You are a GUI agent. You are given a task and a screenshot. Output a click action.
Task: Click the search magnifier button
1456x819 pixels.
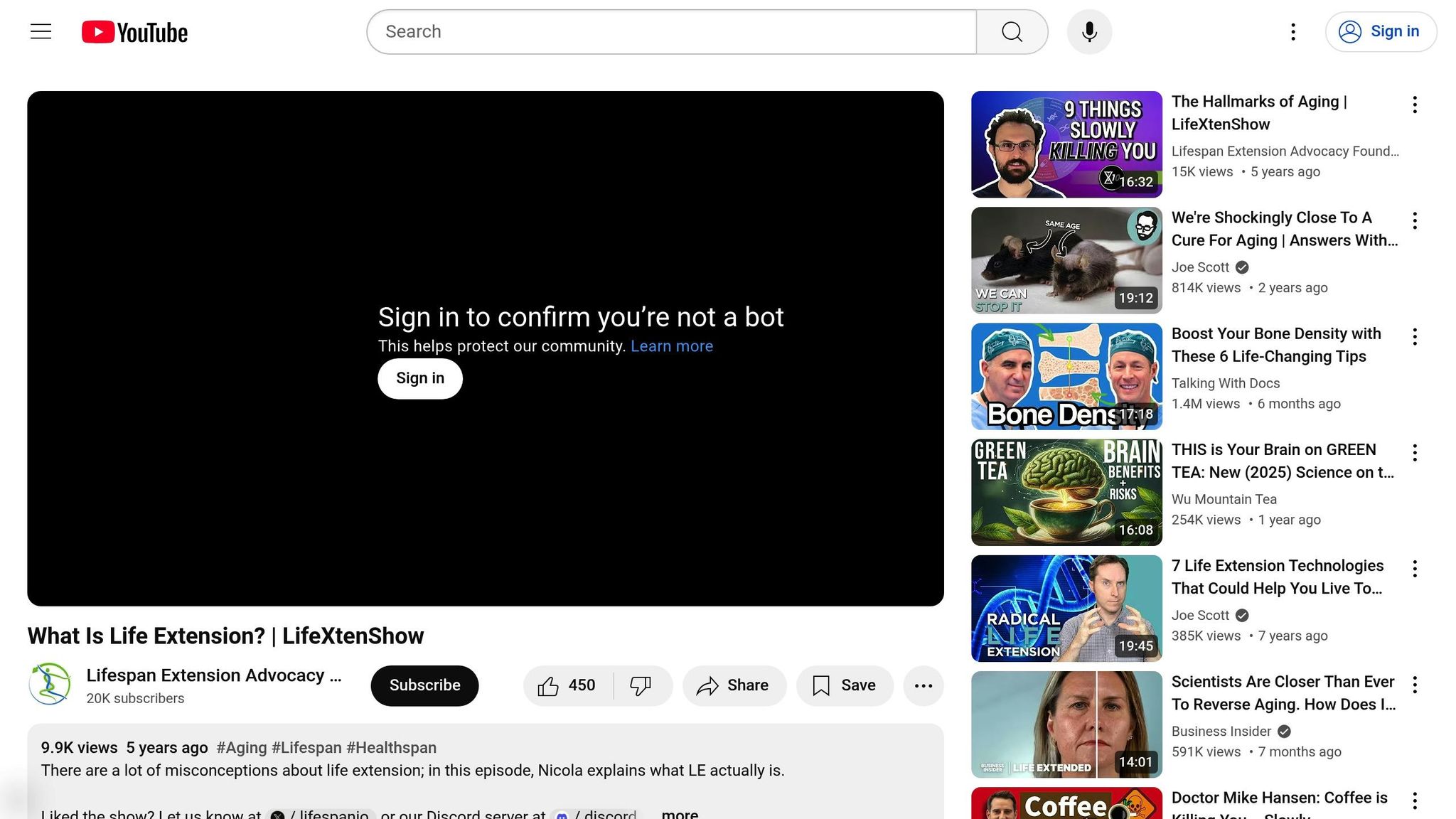point(1012,32)
